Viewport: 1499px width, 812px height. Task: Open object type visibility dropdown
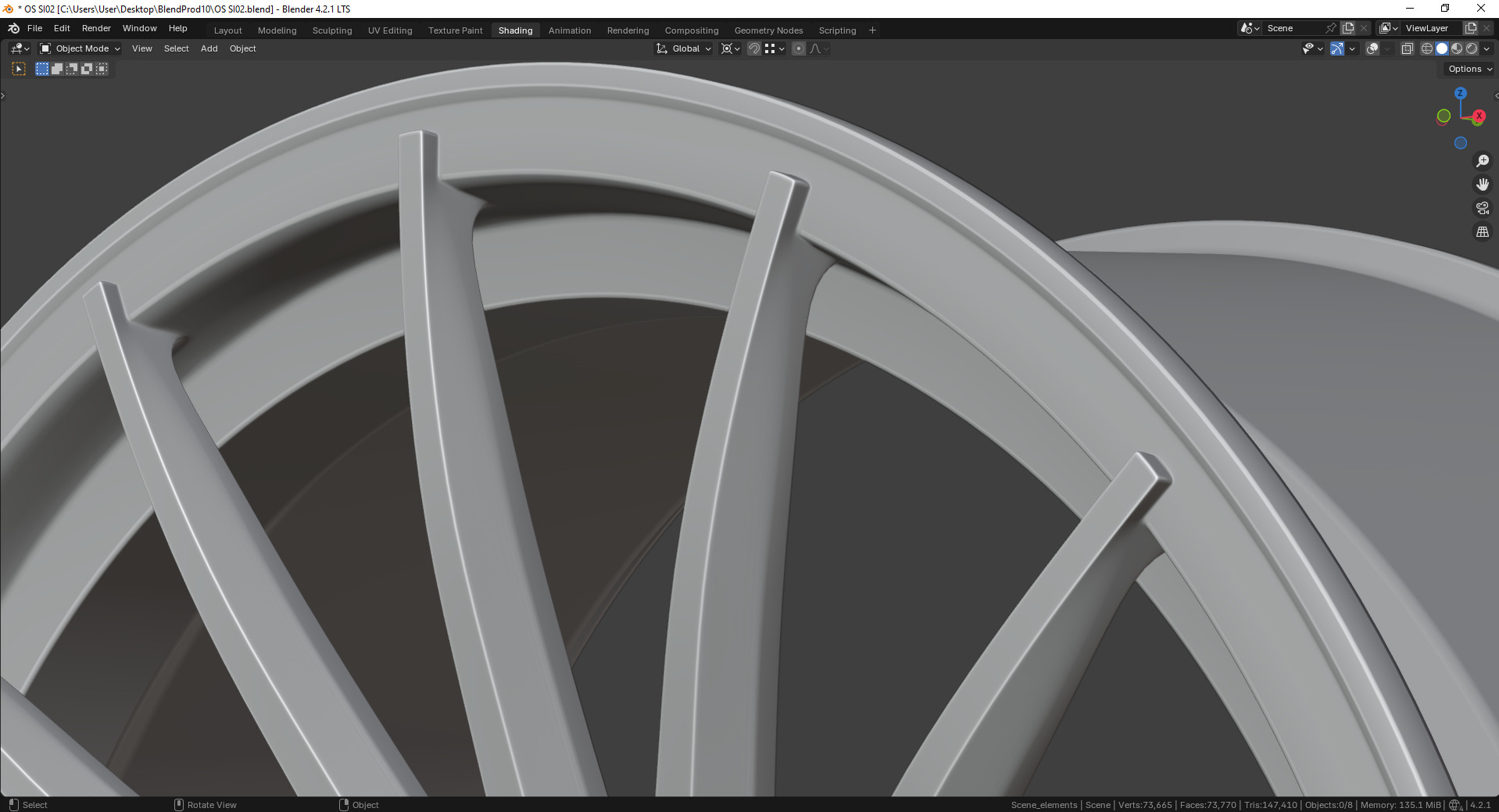click(1312, 48)
